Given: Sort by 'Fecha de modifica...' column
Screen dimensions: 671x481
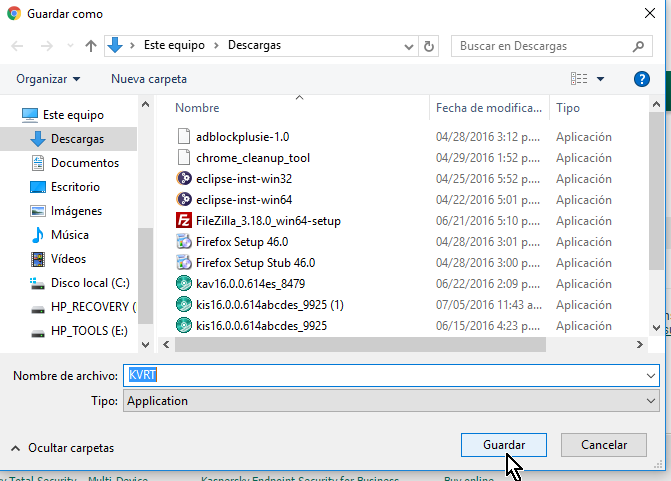Looking at the screenshot, I should [x=489, y=108].
